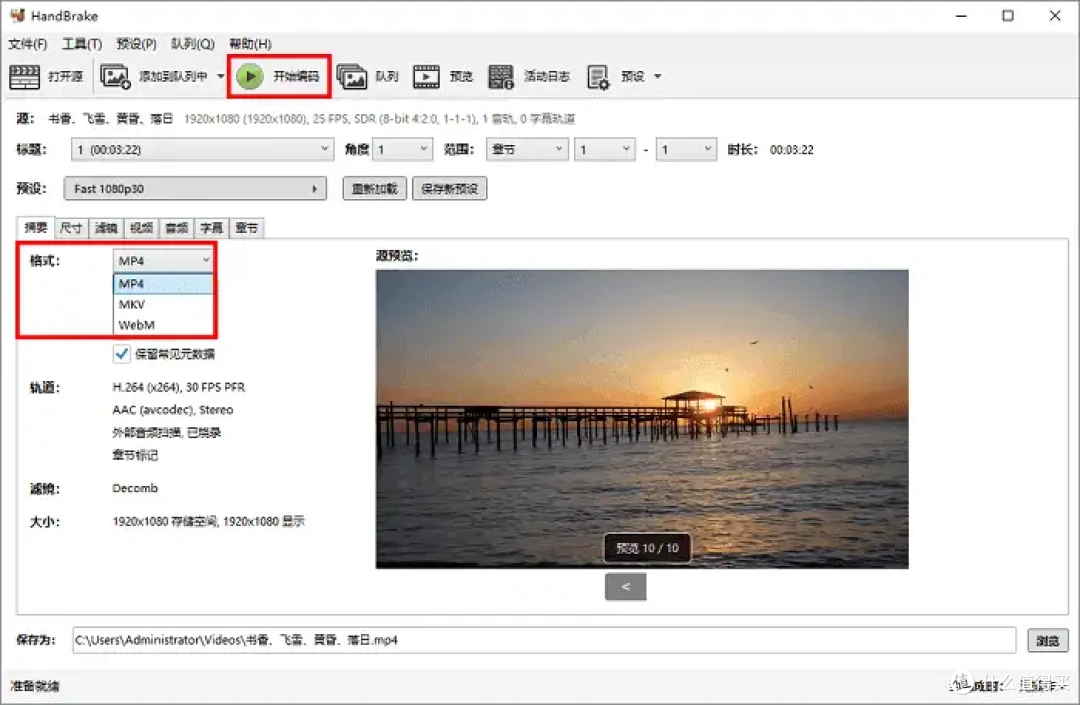Open the Queue photos icon

352,76
